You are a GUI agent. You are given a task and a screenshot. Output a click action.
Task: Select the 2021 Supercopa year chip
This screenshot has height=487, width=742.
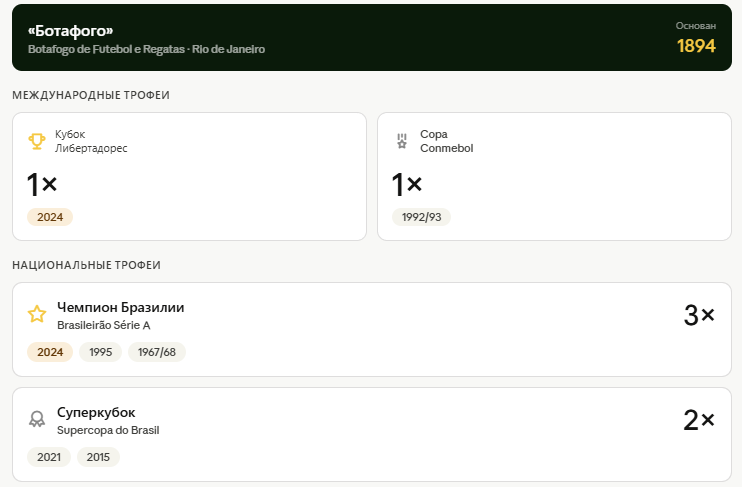coord(49,457)
